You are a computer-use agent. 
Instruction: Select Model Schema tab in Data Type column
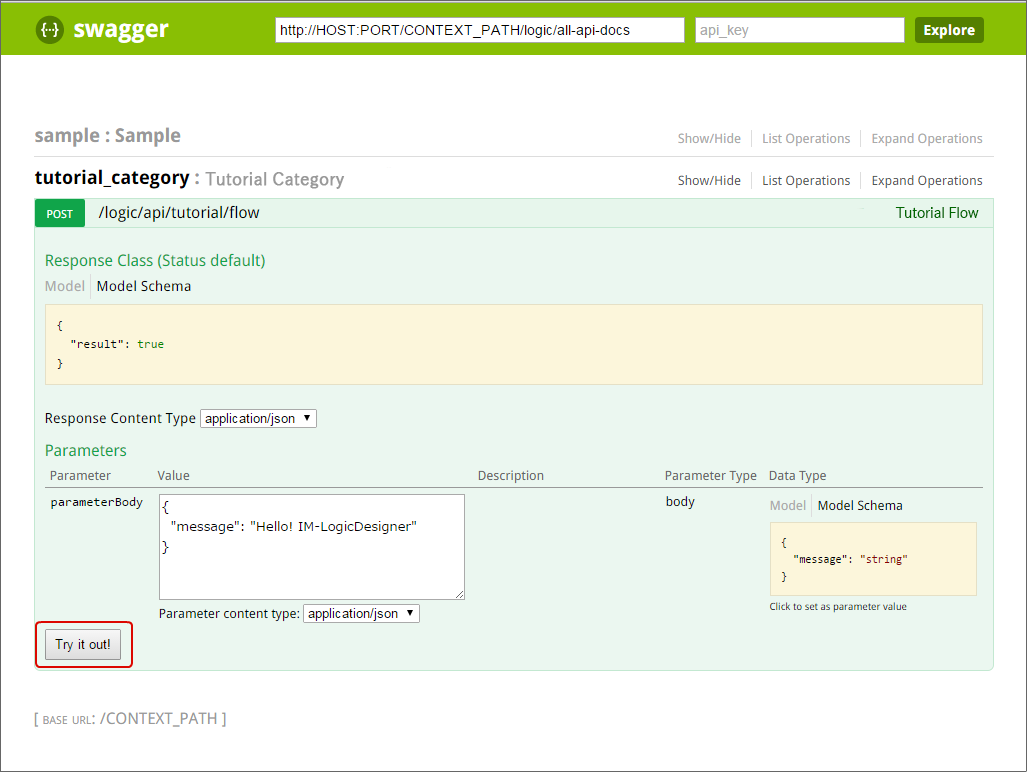tap(860, 505)
